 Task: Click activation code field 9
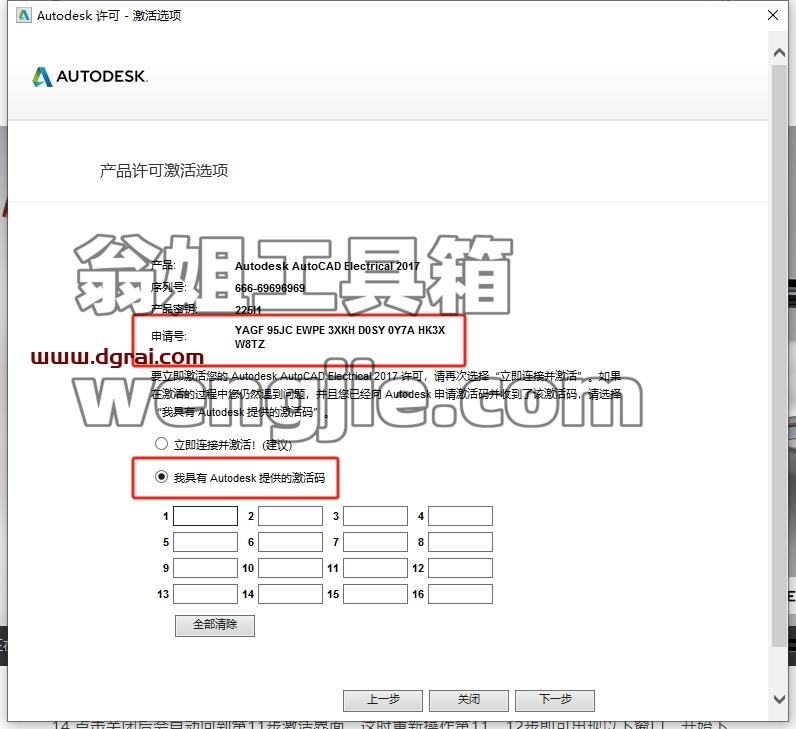(206, 568)
